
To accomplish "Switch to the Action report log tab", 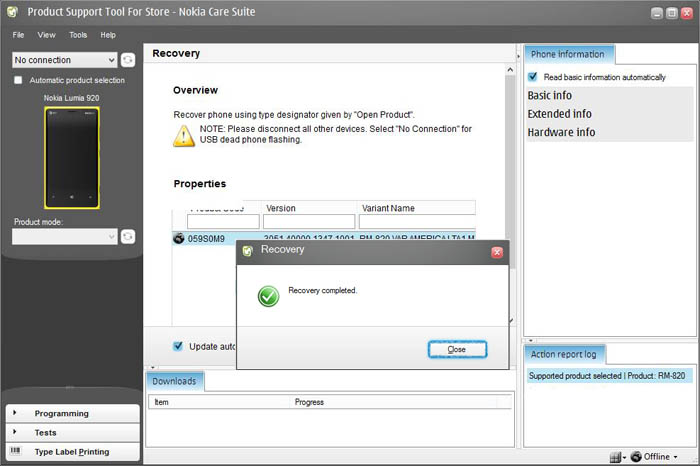I will [x=564, y=354].
